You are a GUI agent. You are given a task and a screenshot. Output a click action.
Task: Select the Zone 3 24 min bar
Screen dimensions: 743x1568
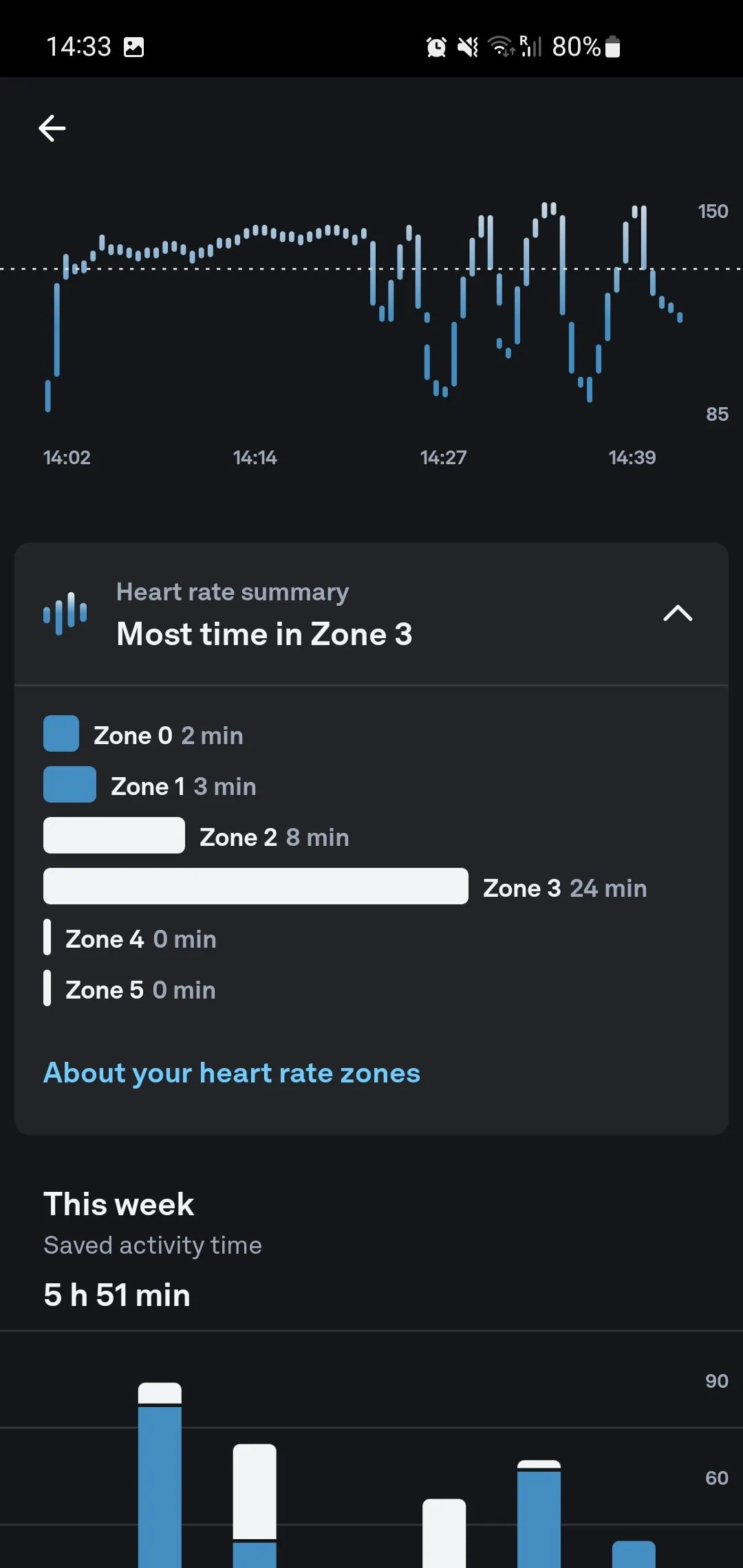[256, 886]
